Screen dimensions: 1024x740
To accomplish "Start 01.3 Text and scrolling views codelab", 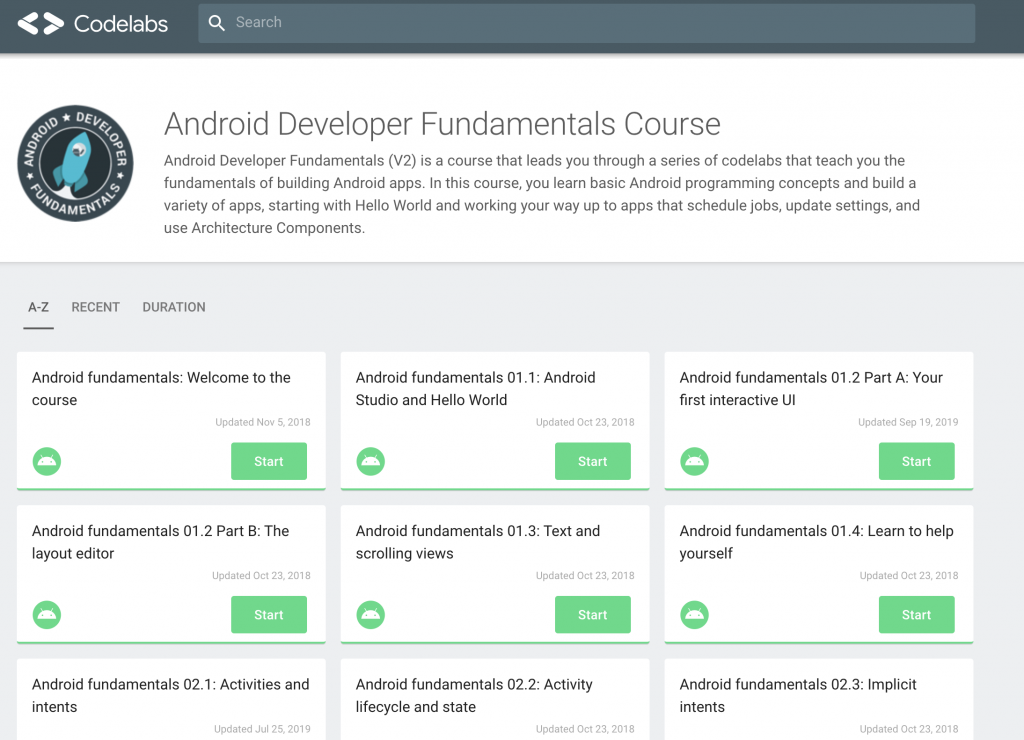I will tap(592, 615).
